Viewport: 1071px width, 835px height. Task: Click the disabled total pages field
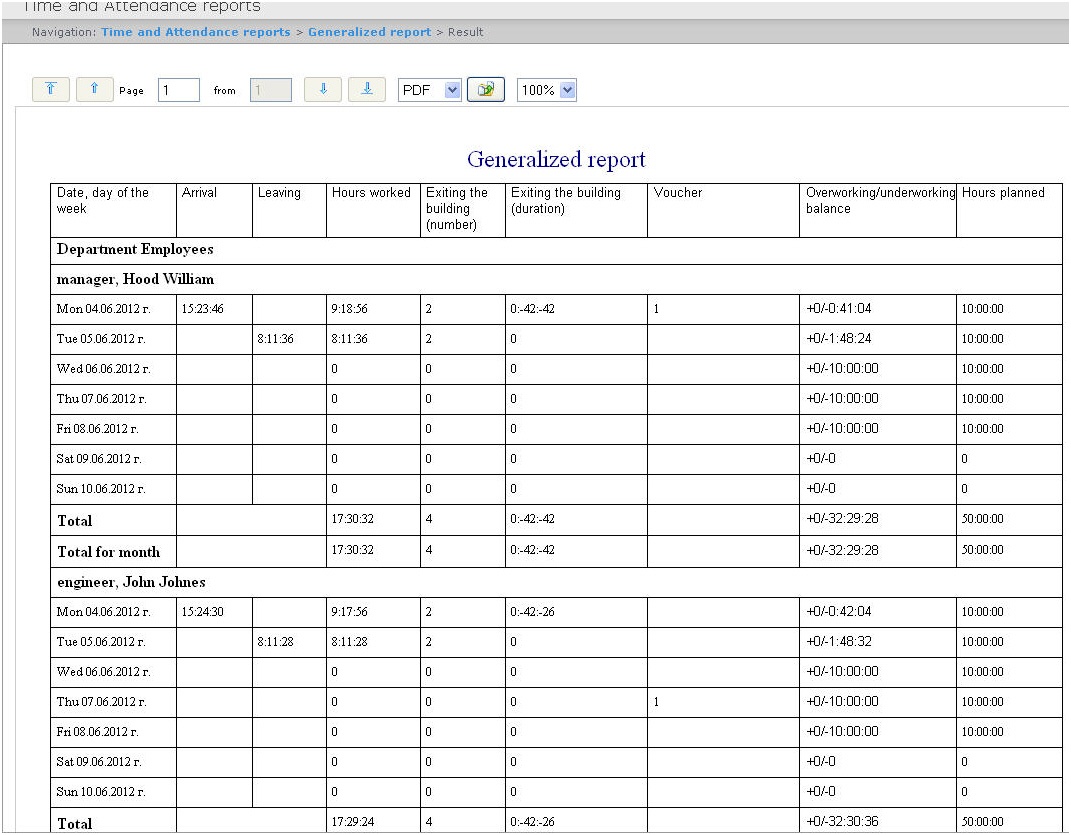coord(271,90)
